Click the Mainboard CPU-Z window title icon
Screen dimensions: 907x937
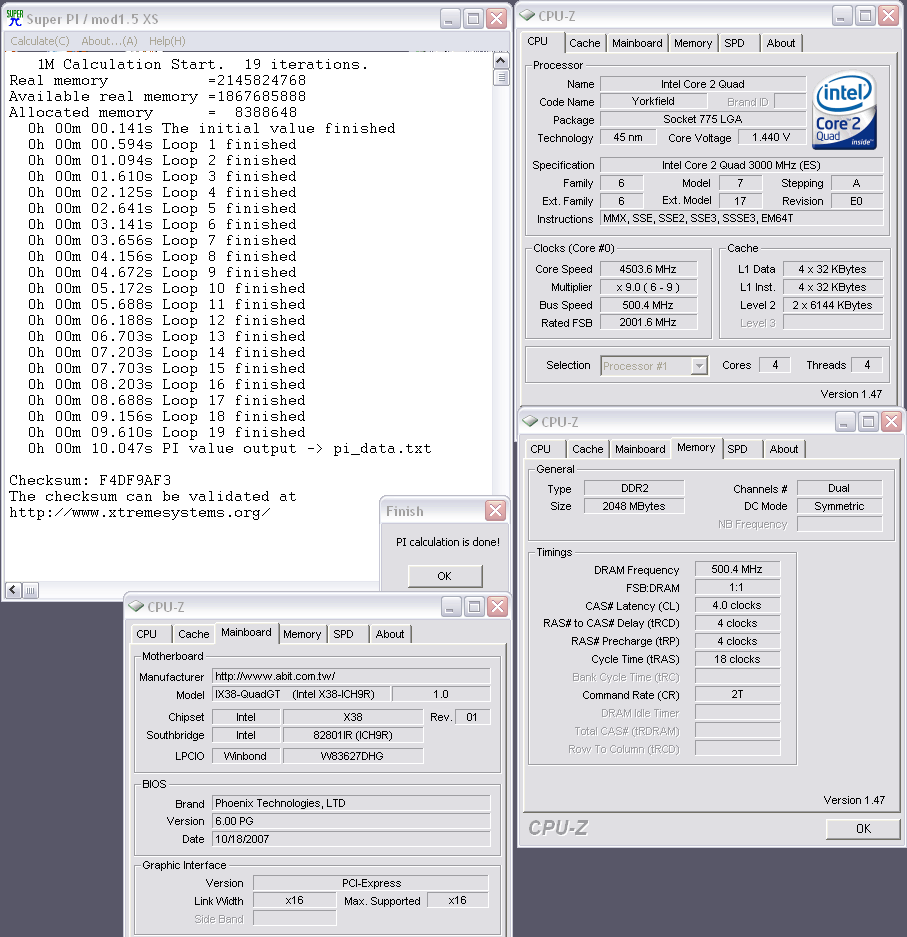(x=136, y=606)
